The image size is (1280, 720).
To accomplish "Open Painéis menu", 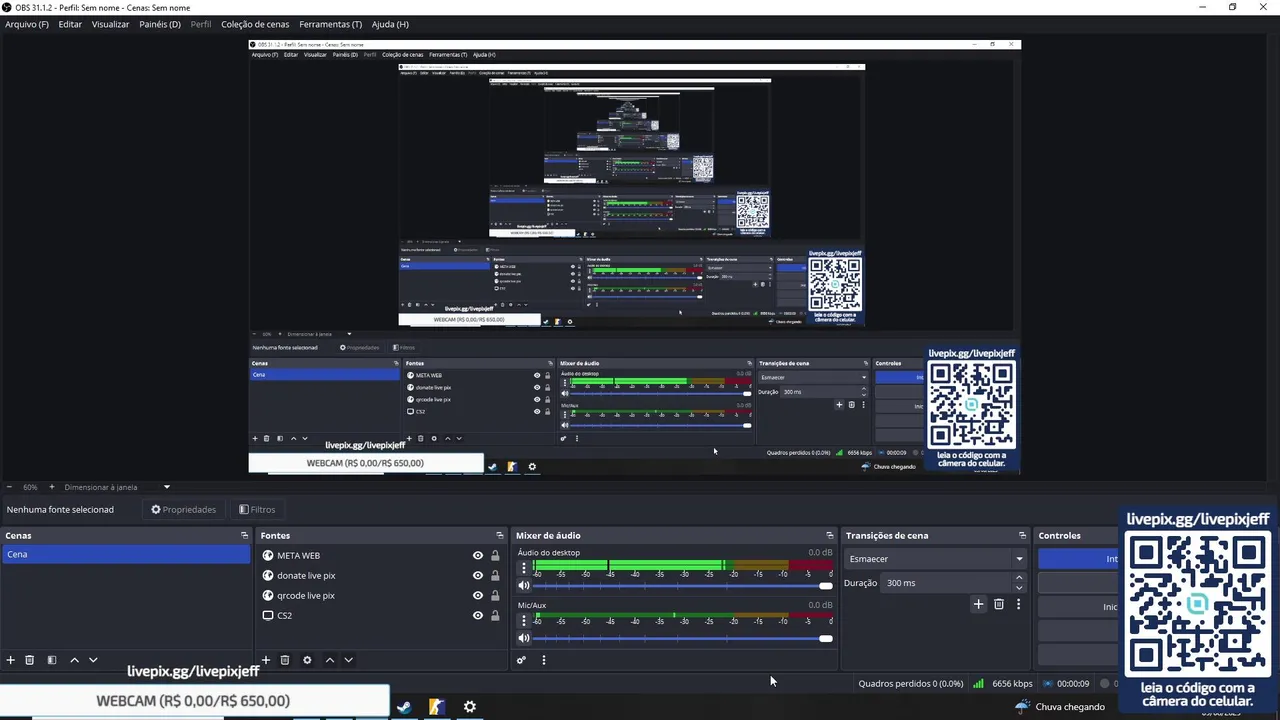I will tap(160, 24).
